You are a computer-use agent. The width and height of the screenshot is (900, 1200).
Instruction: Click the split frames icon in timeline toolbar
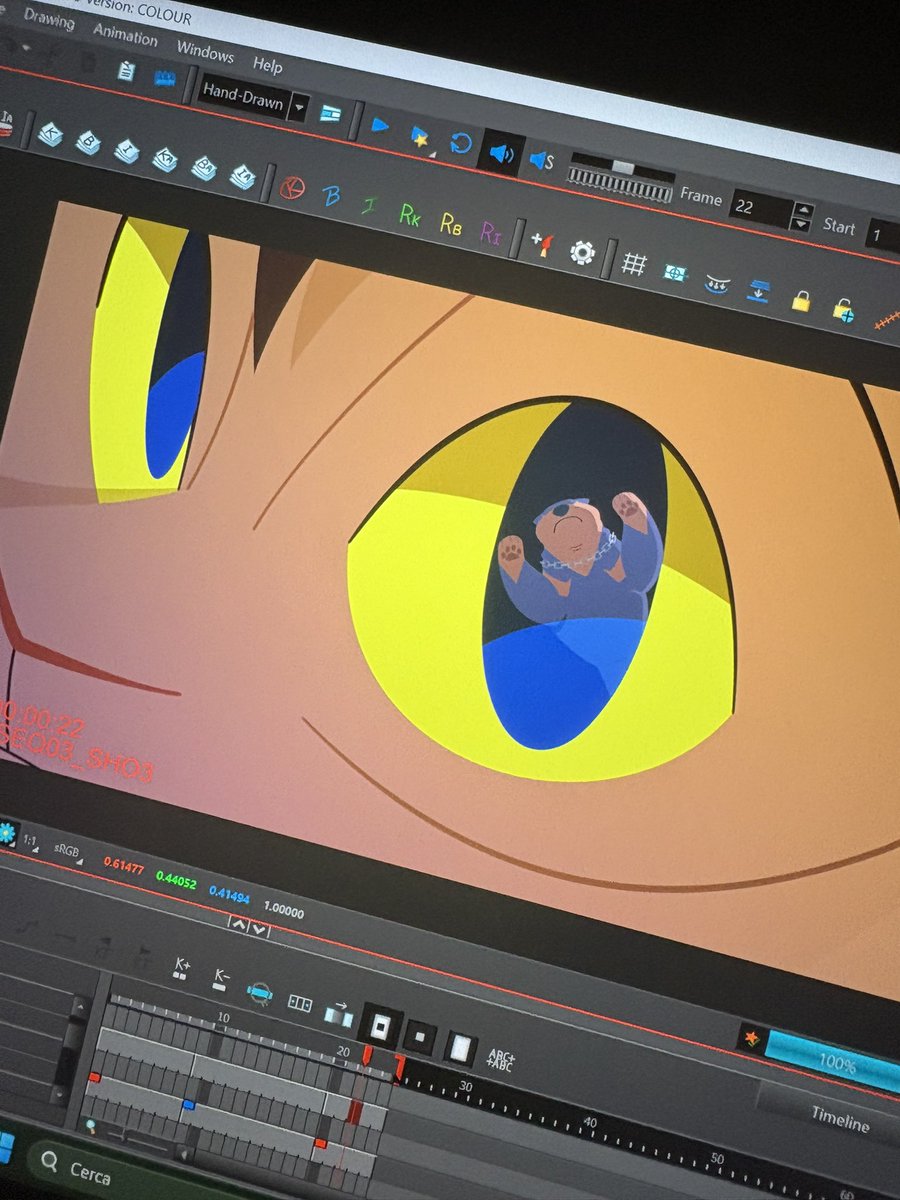tap(299, 1002)
